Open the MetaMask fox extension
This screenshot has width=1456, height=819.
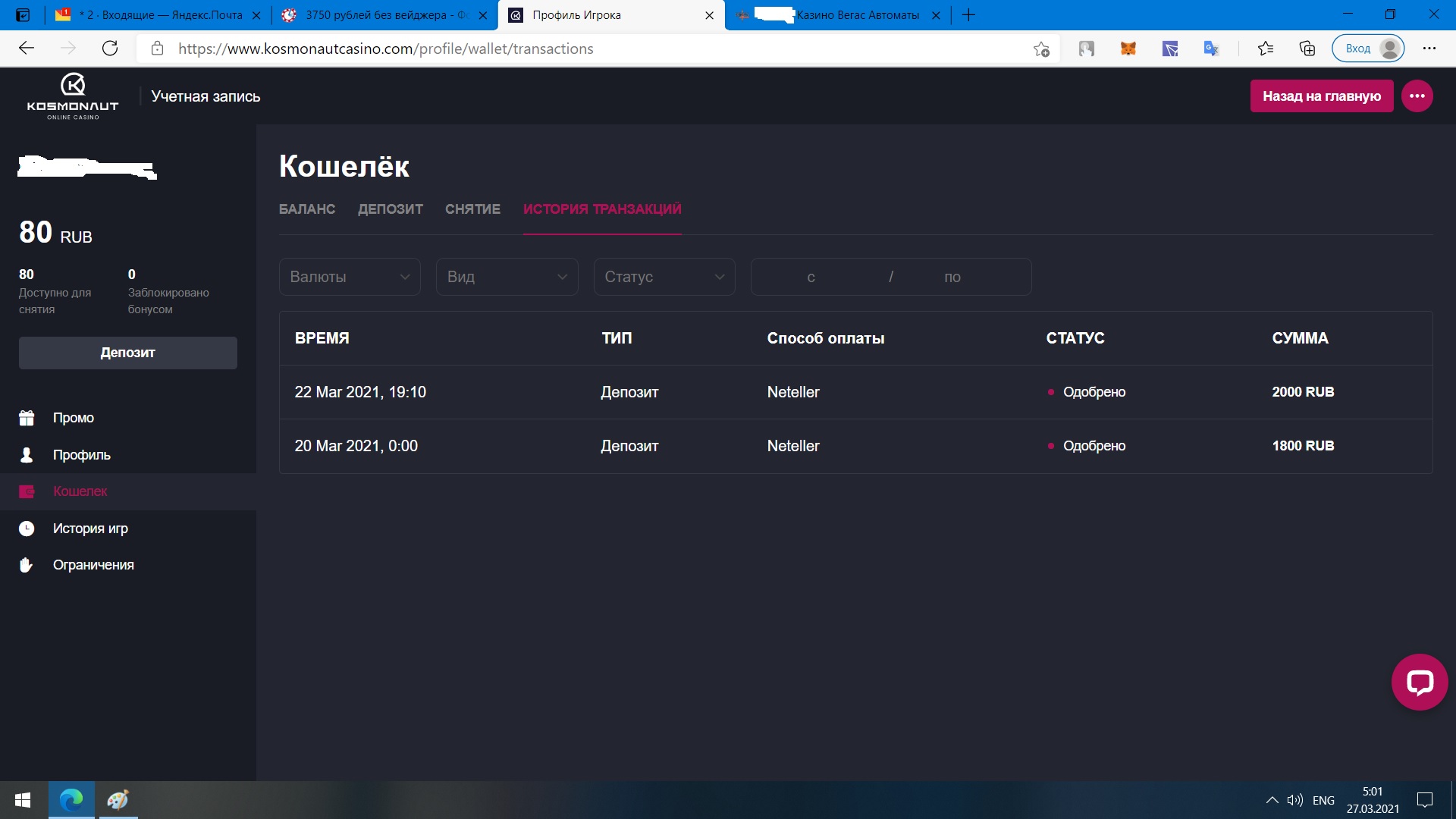(1128, 49)
